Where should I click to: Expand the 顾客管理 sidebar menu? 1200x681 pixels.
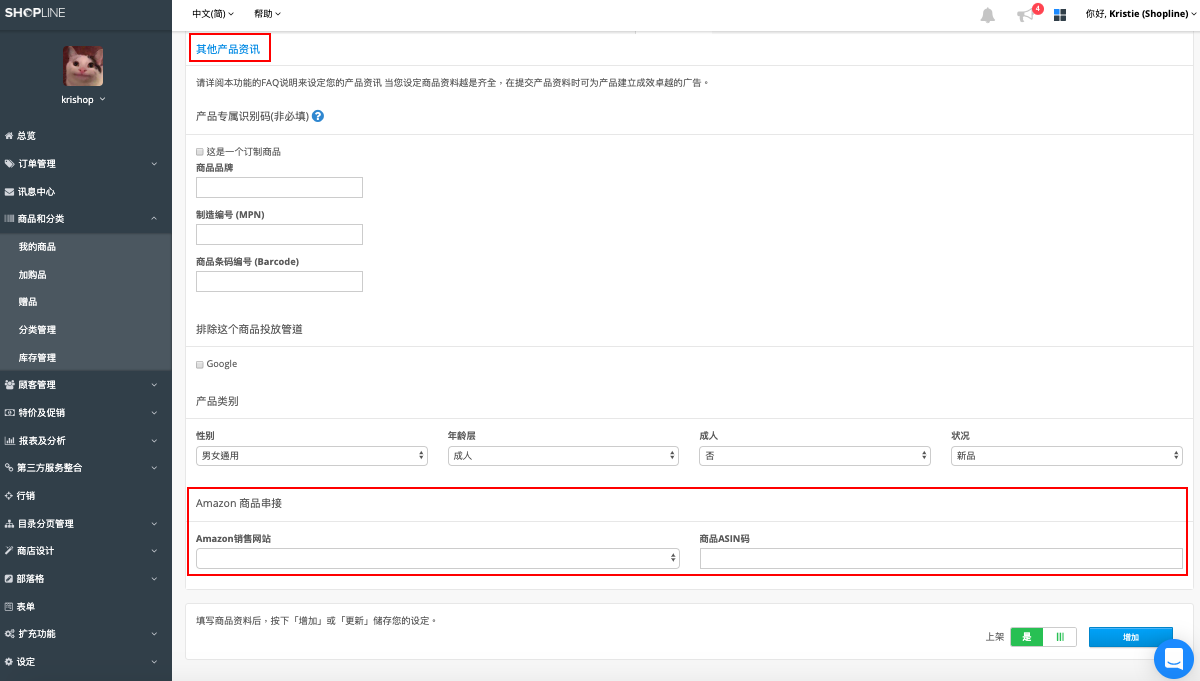pyautogui.click(x=154, y=384)
